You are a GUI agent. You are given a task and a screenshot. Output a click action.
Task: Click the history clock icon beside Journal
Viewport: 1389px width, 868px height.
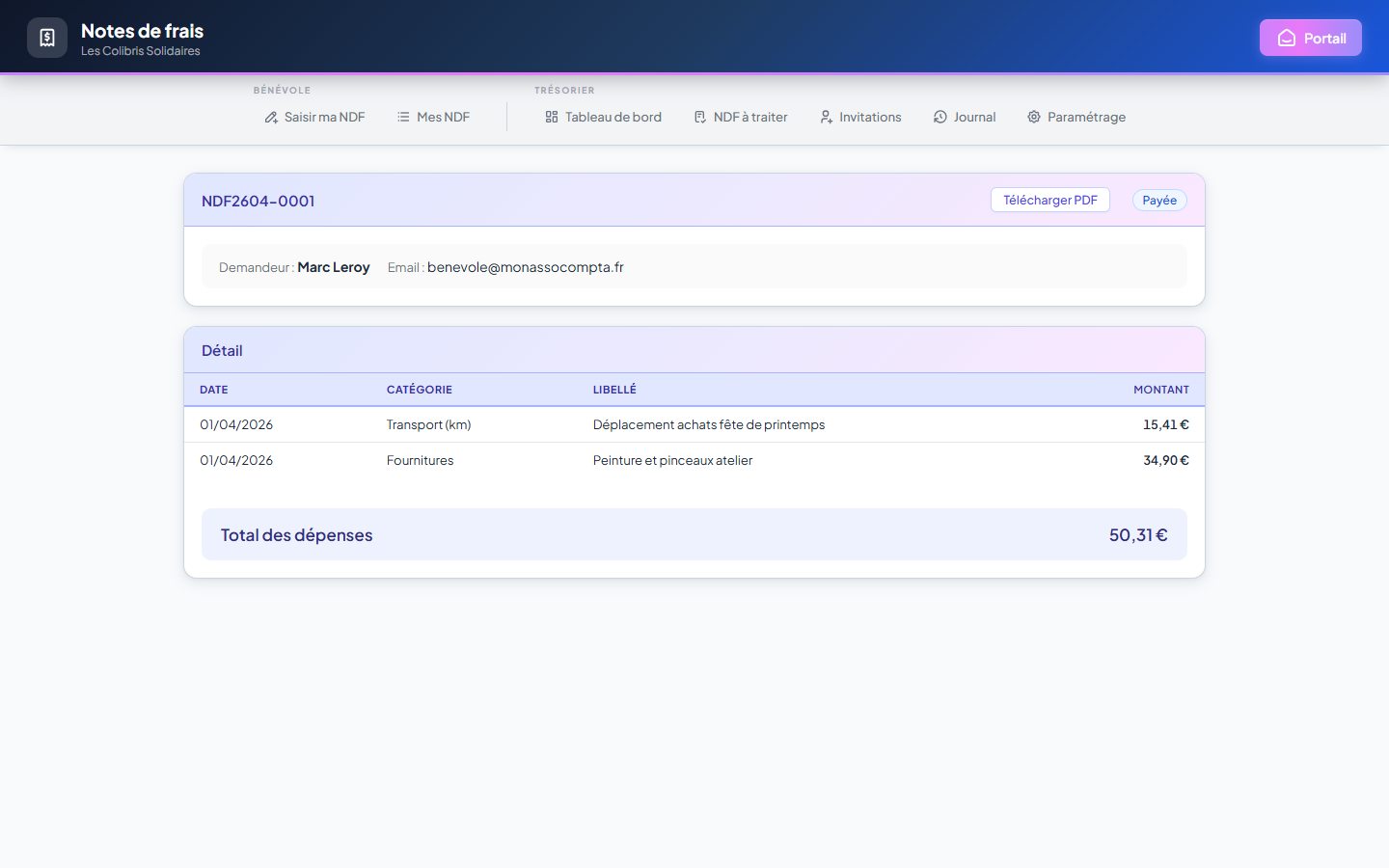940,117
